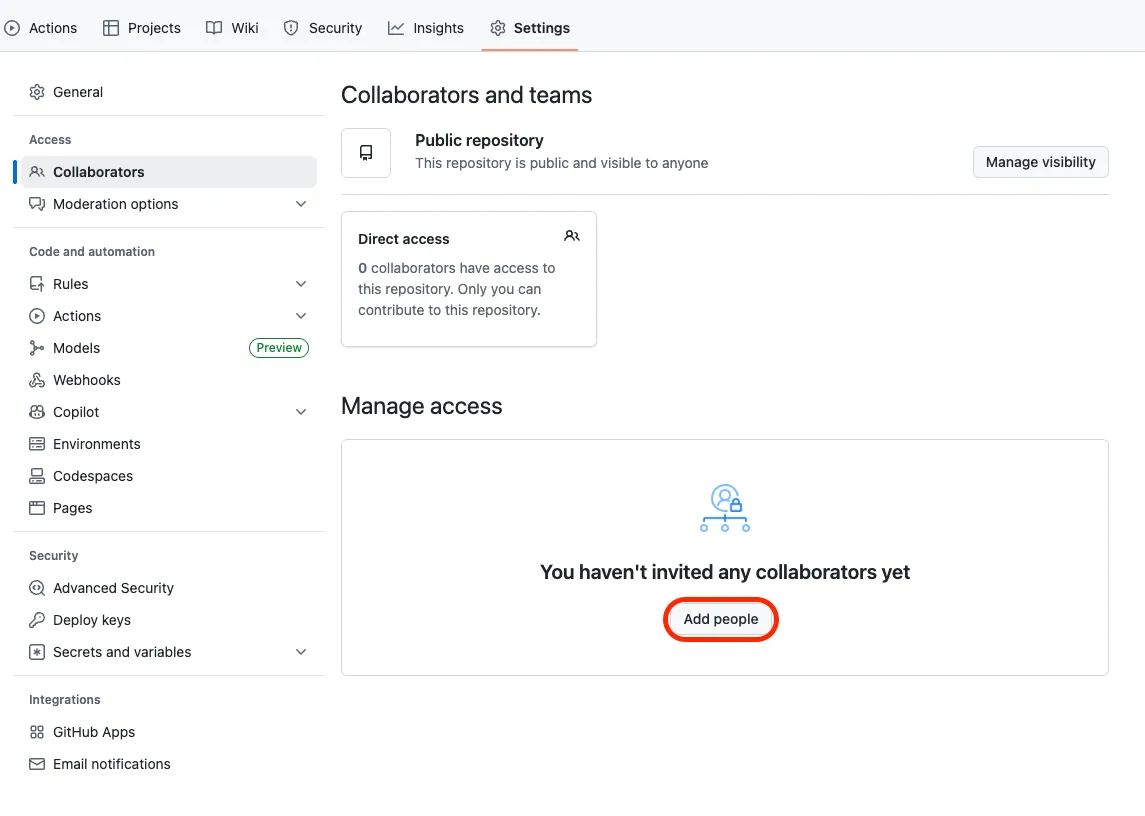Open the Insights tab
Viewport: 1145px width, 816px height.
pyautogui.click(x=426, y=28)
